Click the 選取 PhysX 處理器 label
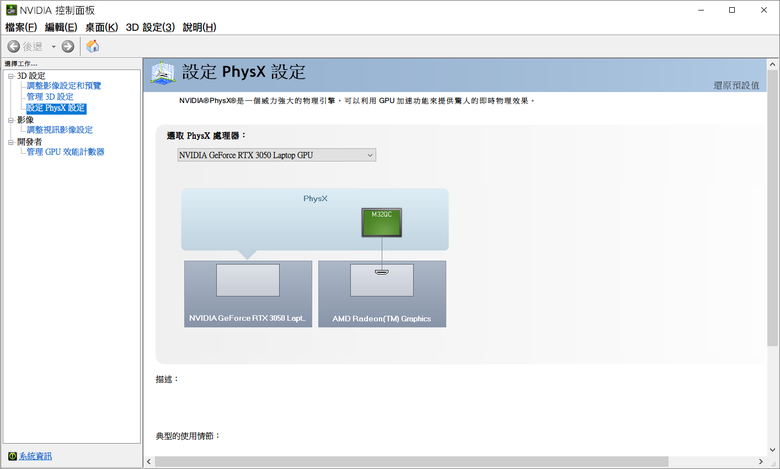 (x=206, y=135)
